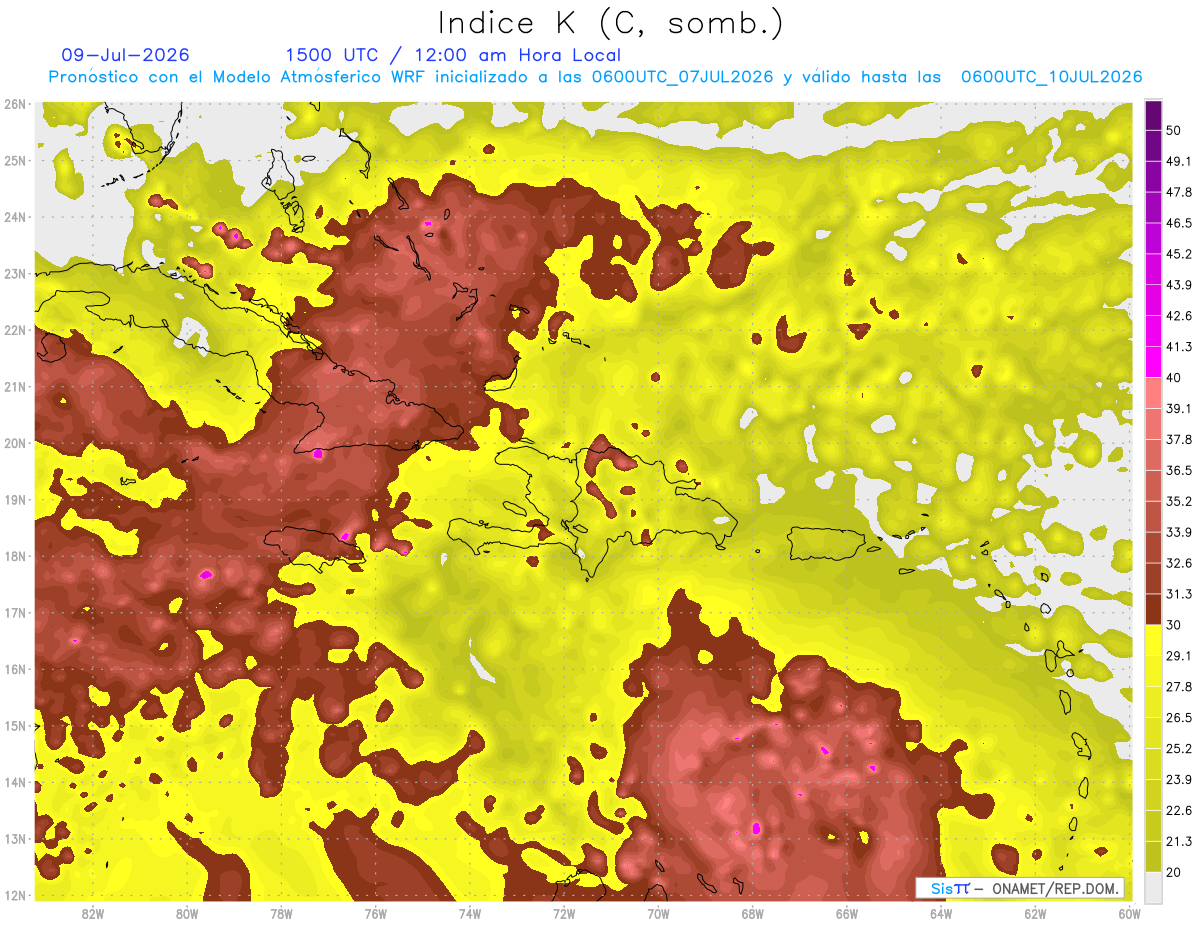The image size is (1200, 927).
Task: Click the 22N latitude label
Action: click(14, 330)
